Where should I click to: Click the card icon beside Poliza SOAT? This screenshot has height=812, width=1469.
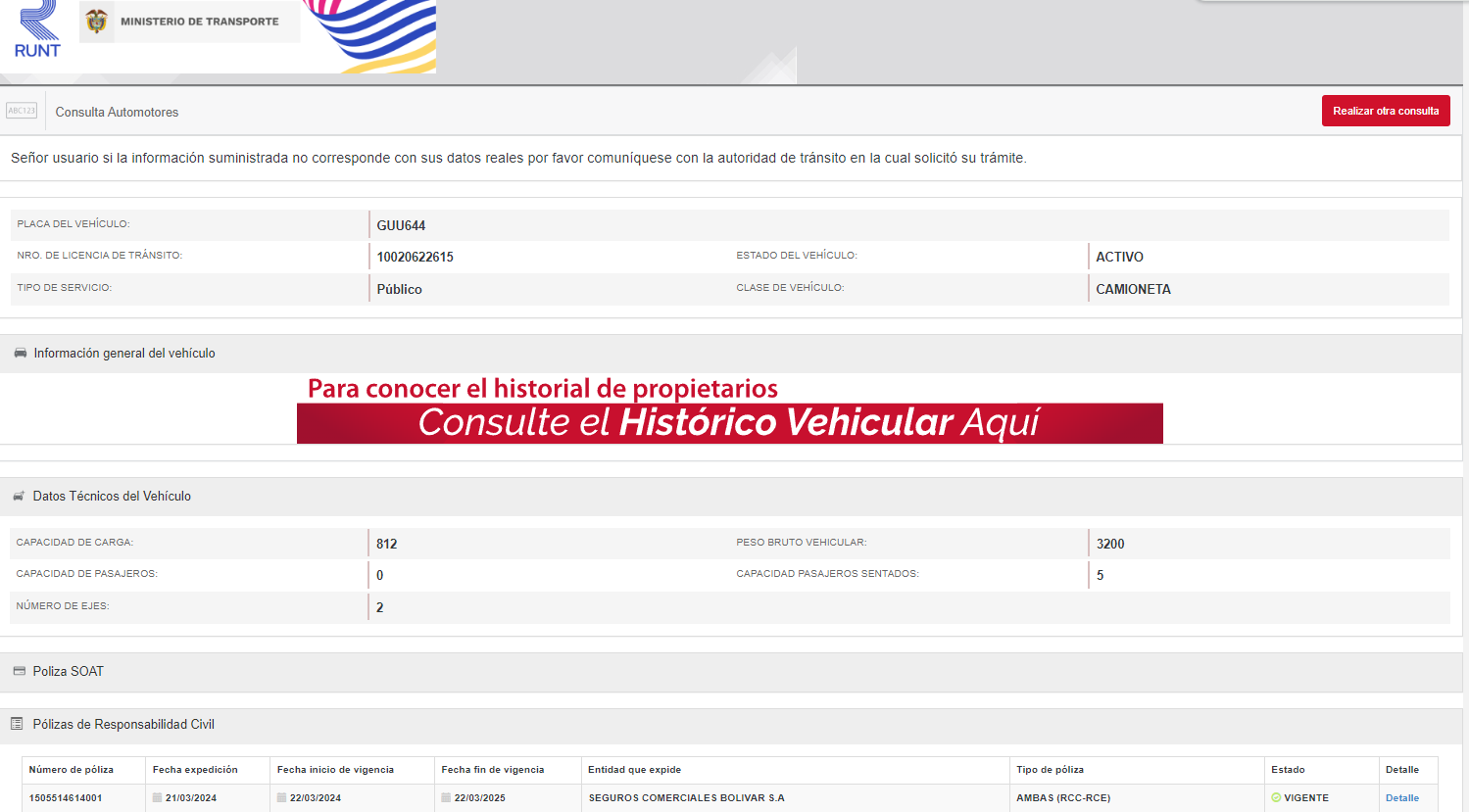pos(19,671)
